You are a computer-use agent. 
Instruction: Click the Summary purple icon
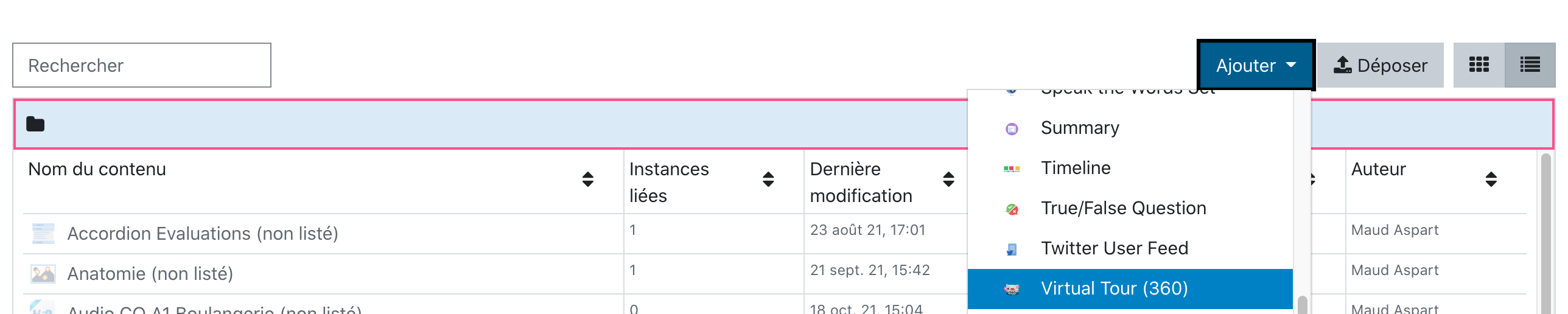click(x=1012, y=129)
